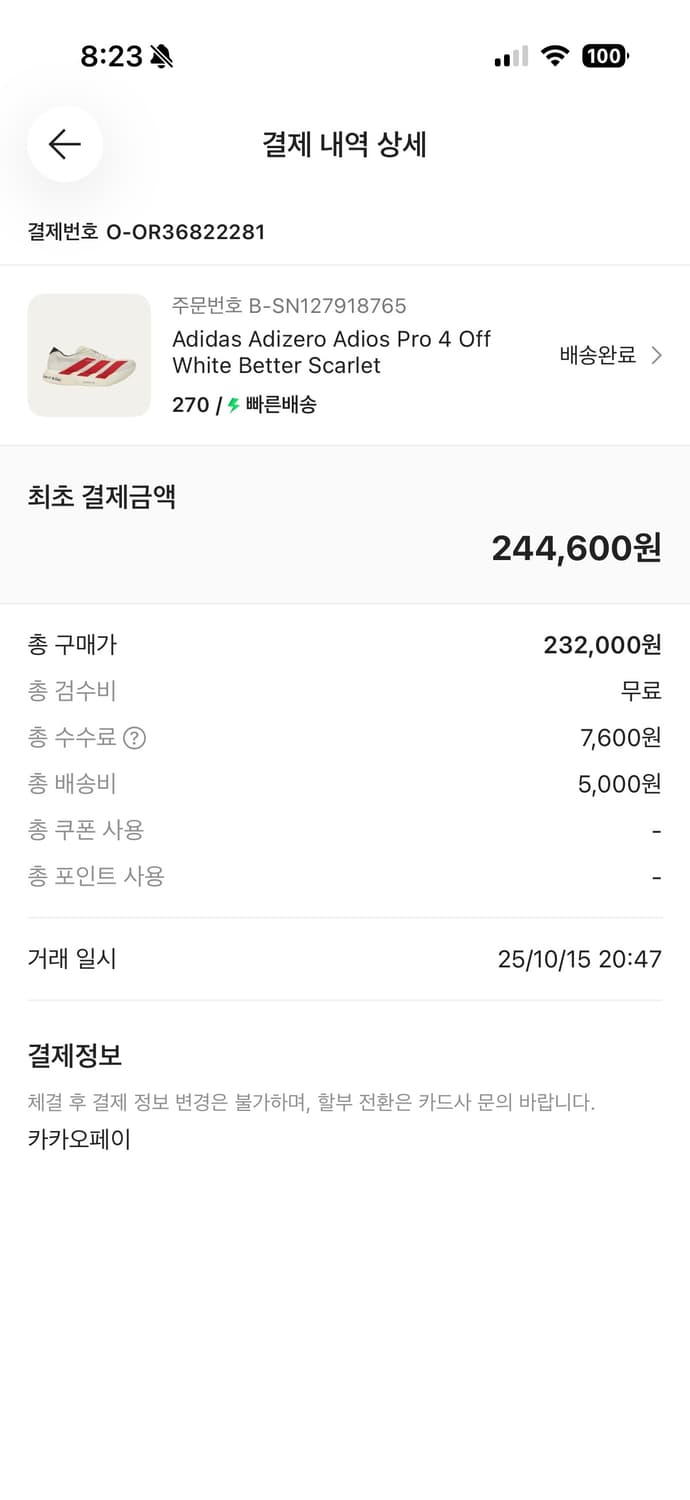
Task: Tap the lightning fast-delivery icon
Action: tap(234, 406)
